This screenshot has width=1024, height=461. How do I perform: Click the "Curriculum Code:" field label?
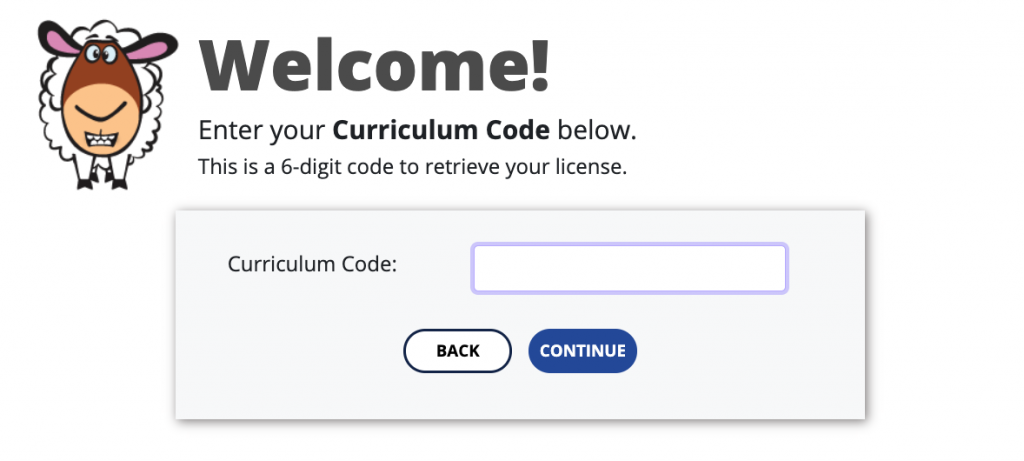click(x=312, y=264)
